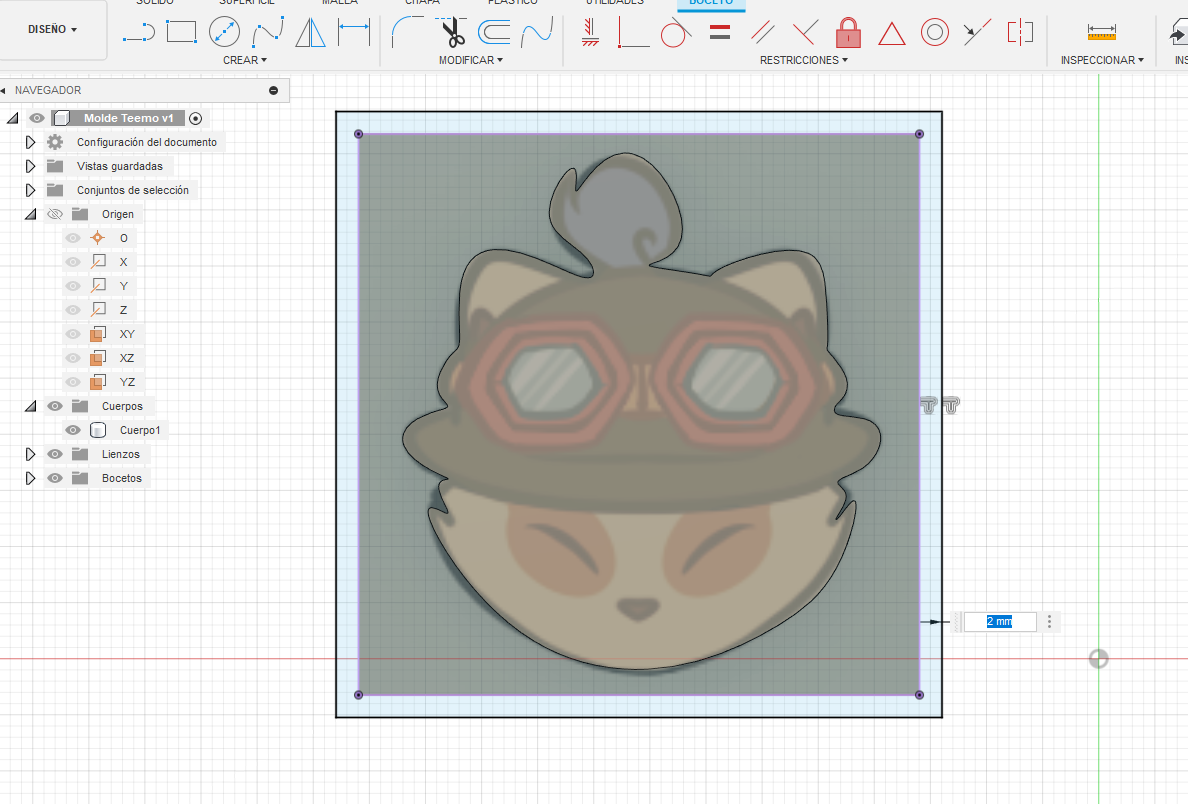Click the Molde Teemo v1 component name
The image size is (1188, 804).
point(129,118)
